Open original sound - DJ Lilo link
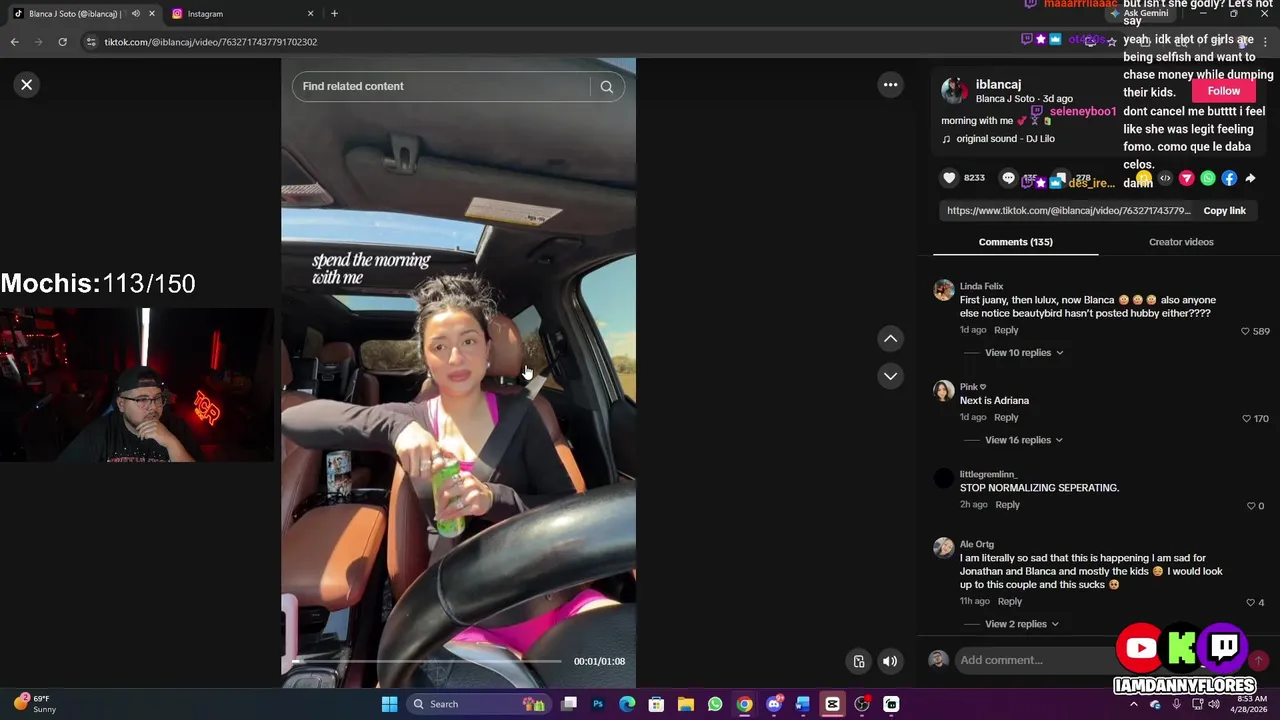The width and height of the screenshot is (1280, 720). point(1005,139)
